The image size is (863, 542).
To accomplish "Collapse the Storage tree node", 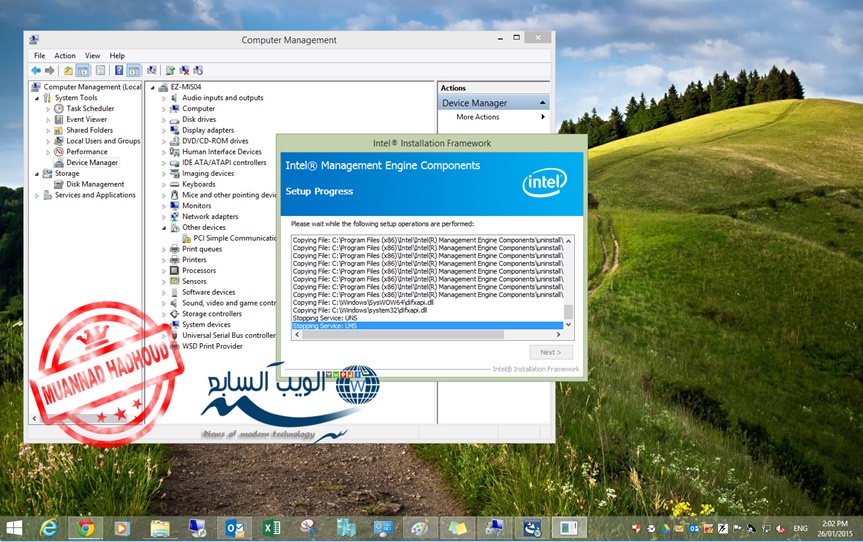I will pos(37,173).
